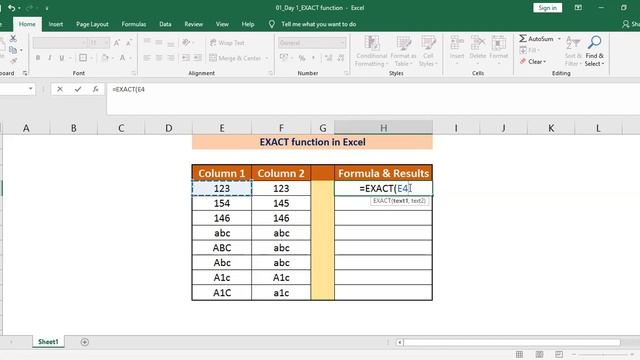
Task: Switch to Page Break Preview icon
Action: 559,354
